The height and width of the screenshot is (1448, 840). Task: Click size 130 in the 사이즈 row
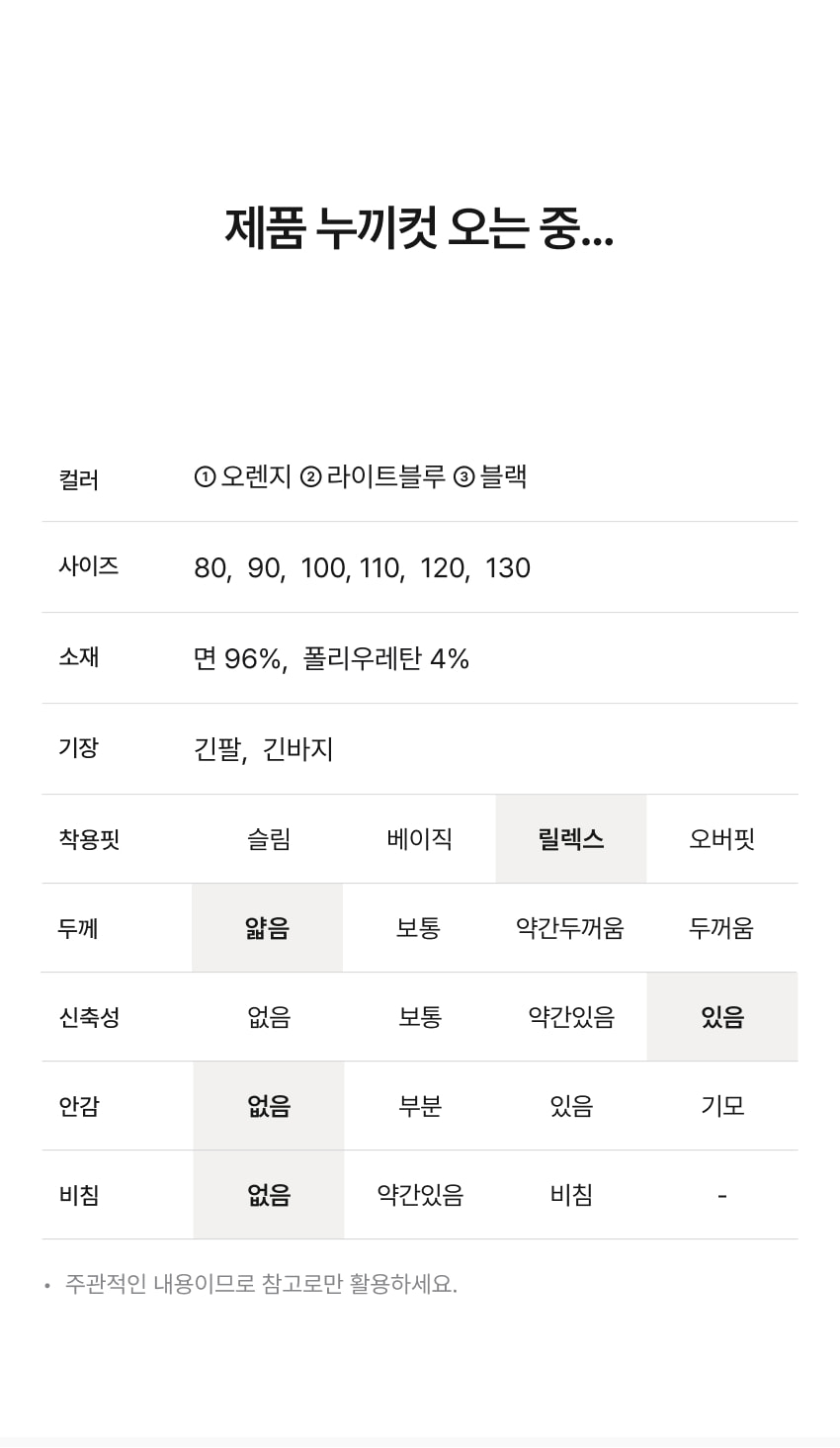click(x=508, y=568)
